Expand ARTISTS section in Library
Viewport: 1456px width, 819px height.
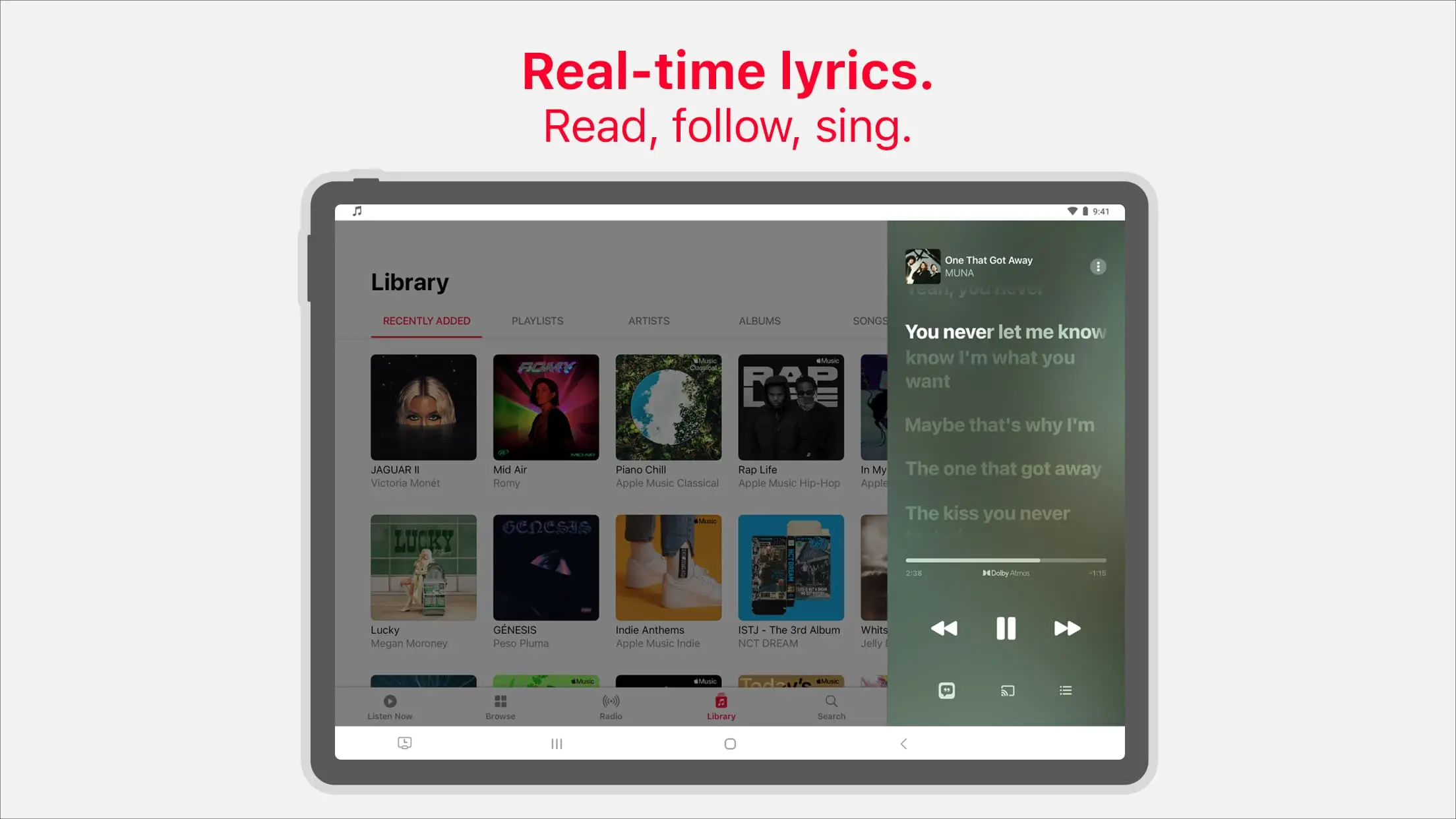(648, 321)
